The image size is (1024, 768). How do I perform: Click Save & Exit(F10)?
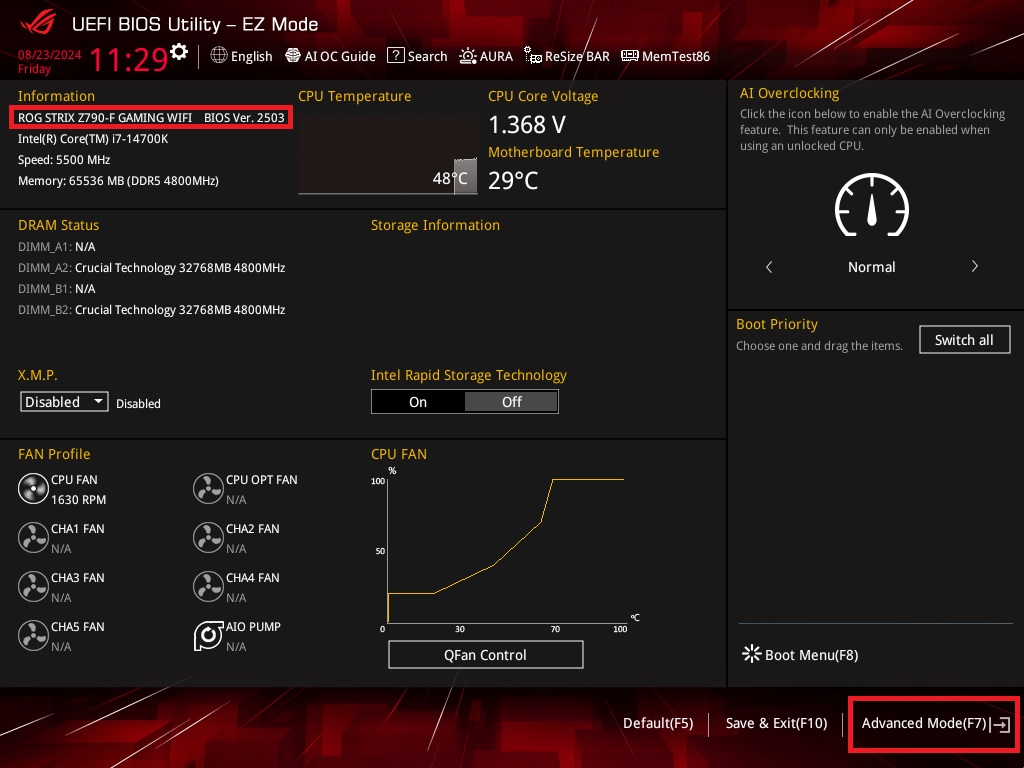tap(776, 723)
